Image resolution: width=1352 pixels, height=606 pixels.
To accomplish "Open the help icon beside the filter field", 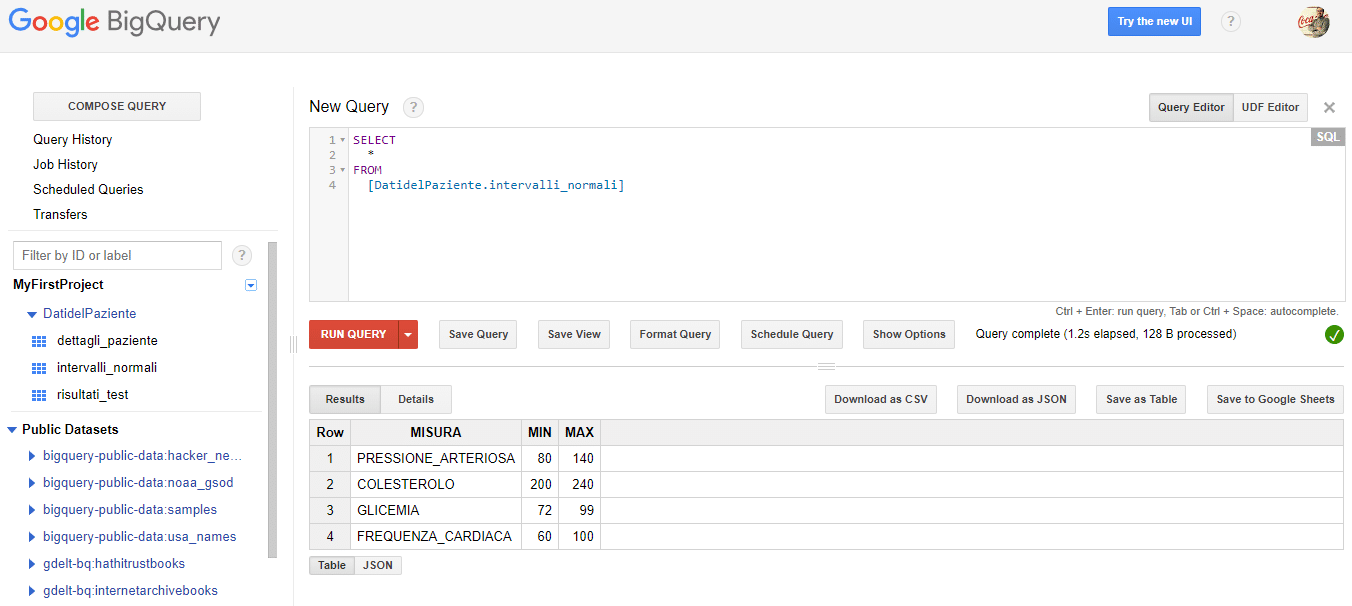I will [x=242, y=255].
